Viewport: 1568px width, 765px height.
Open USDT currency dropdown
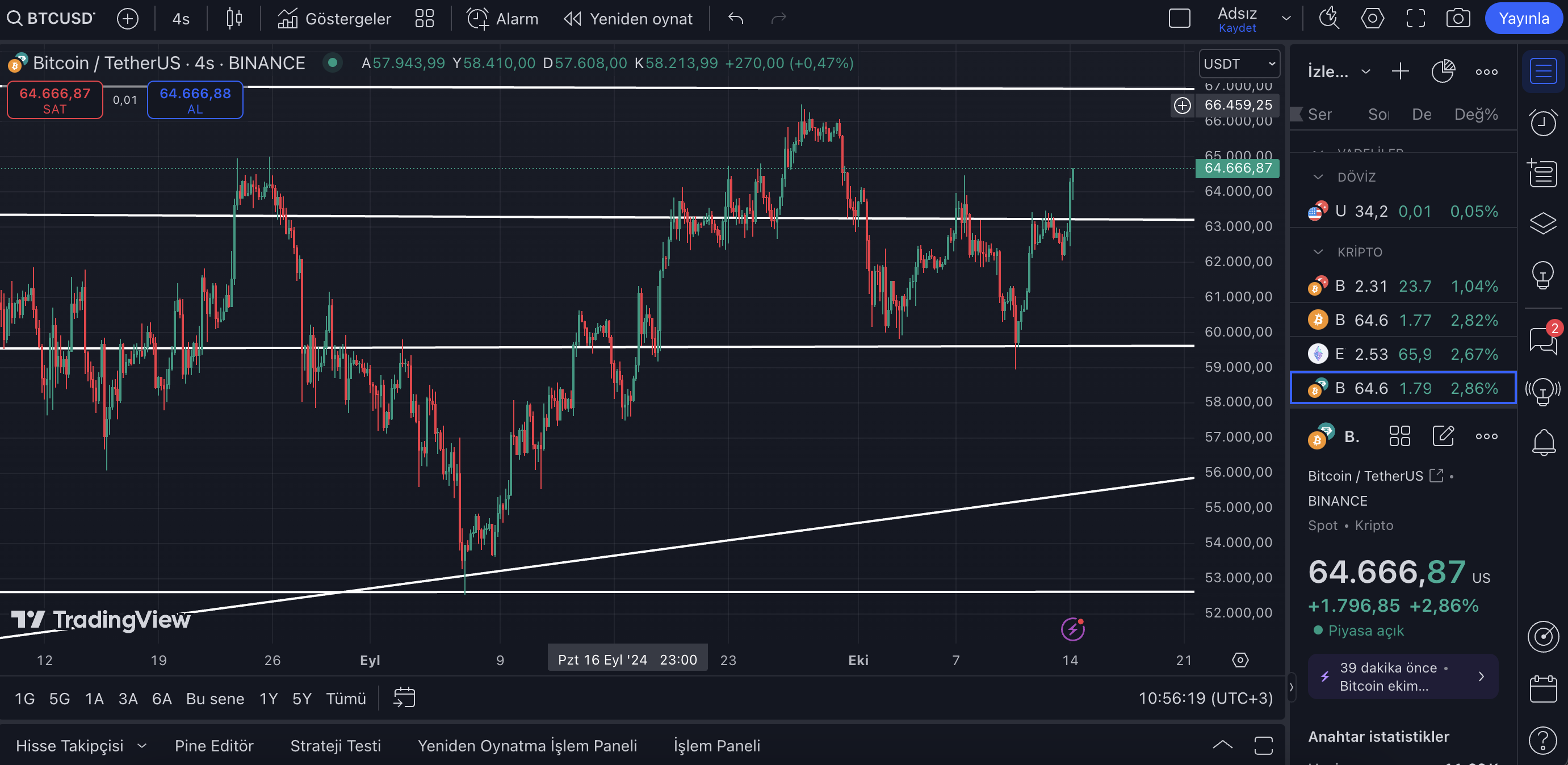click(x=1239, y=64)
